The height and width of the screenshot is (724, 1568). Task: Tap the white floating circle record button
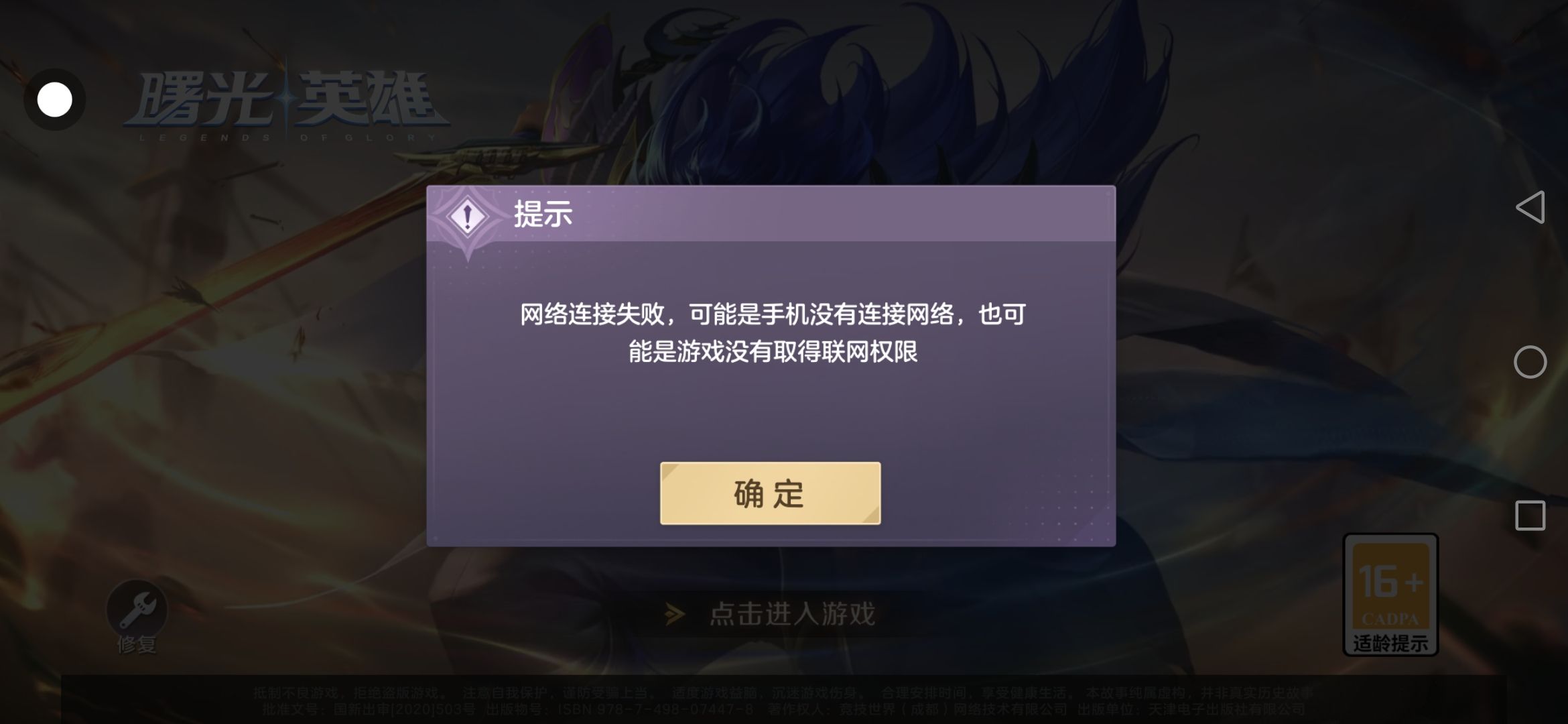point(54,100)
